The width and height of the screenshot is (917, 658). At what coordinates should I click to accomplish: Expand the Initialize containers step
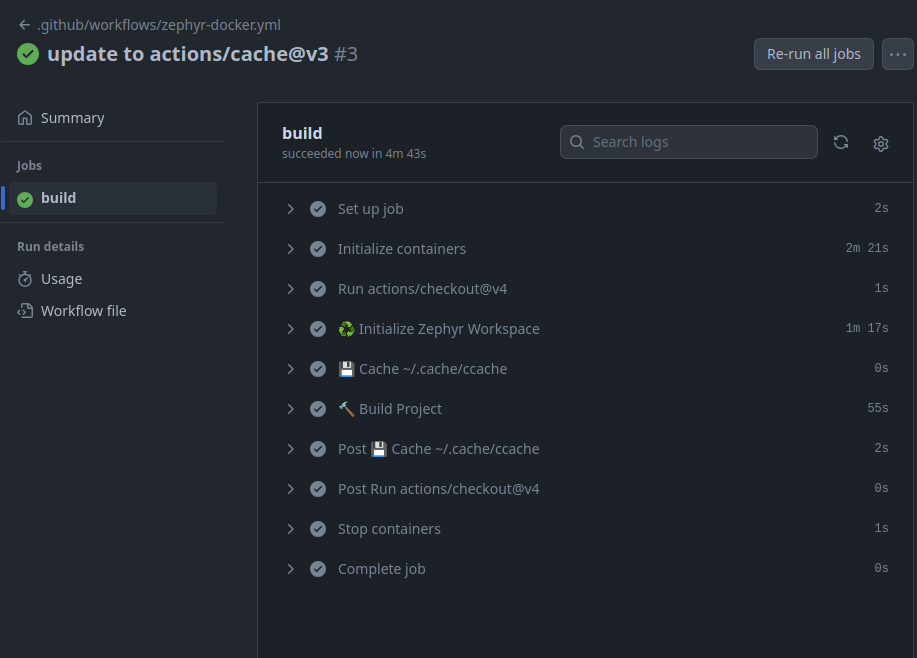coord(291,249)
